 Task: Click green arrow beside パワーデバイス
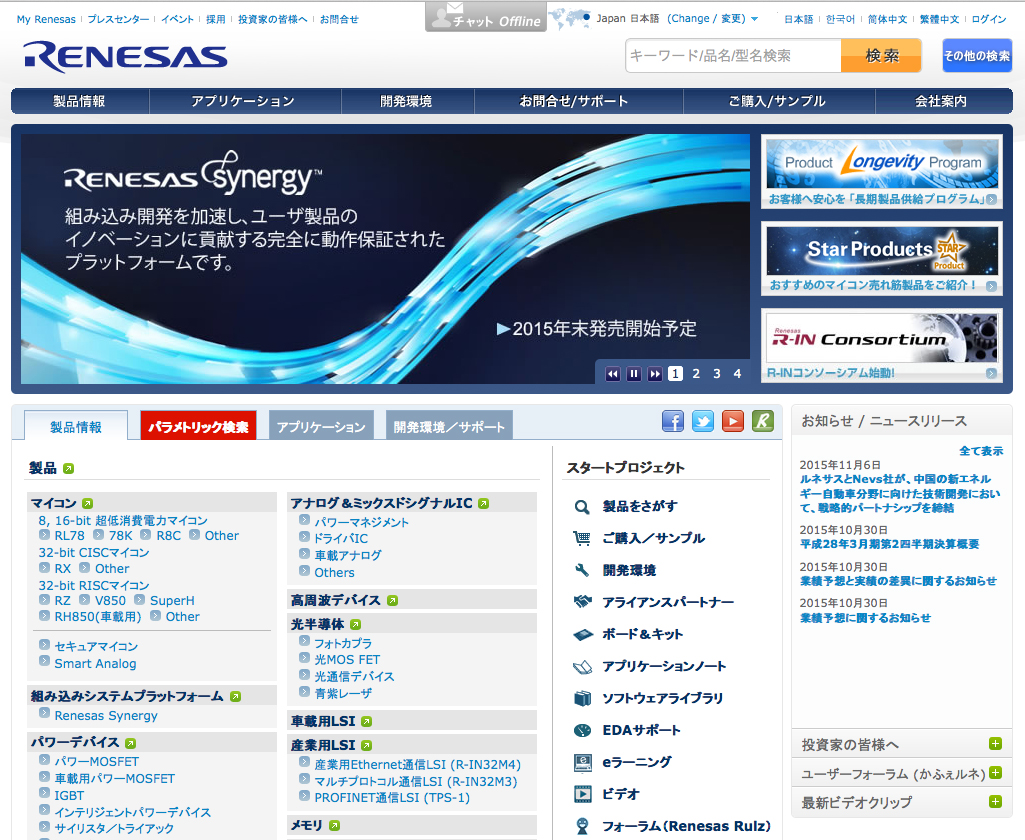(x=130, y=743)
